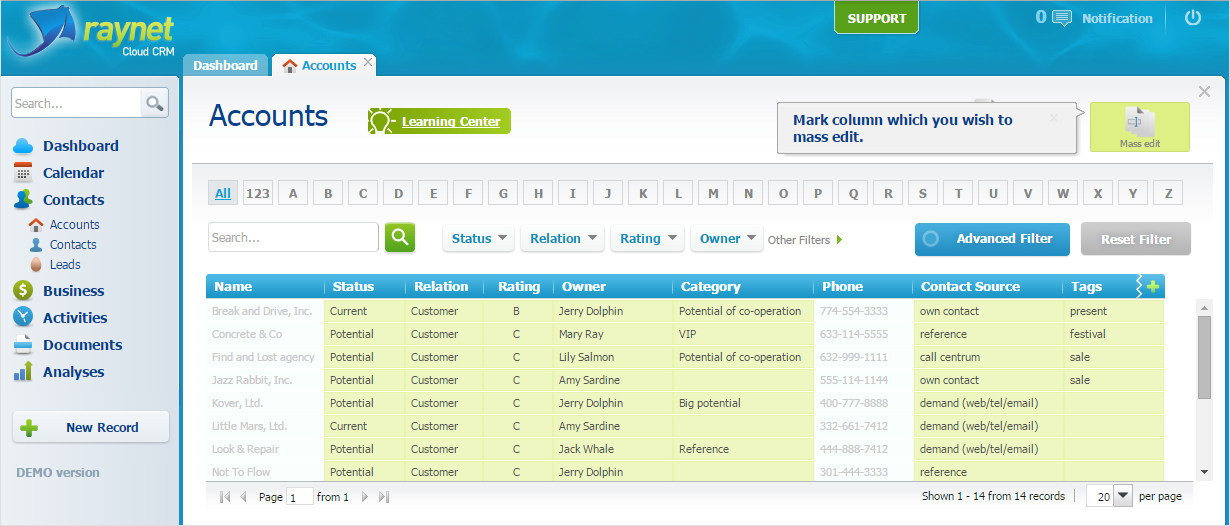Open the Break and Drive, Inc. account
This screenshot has width=1230, height=526.
262,311
